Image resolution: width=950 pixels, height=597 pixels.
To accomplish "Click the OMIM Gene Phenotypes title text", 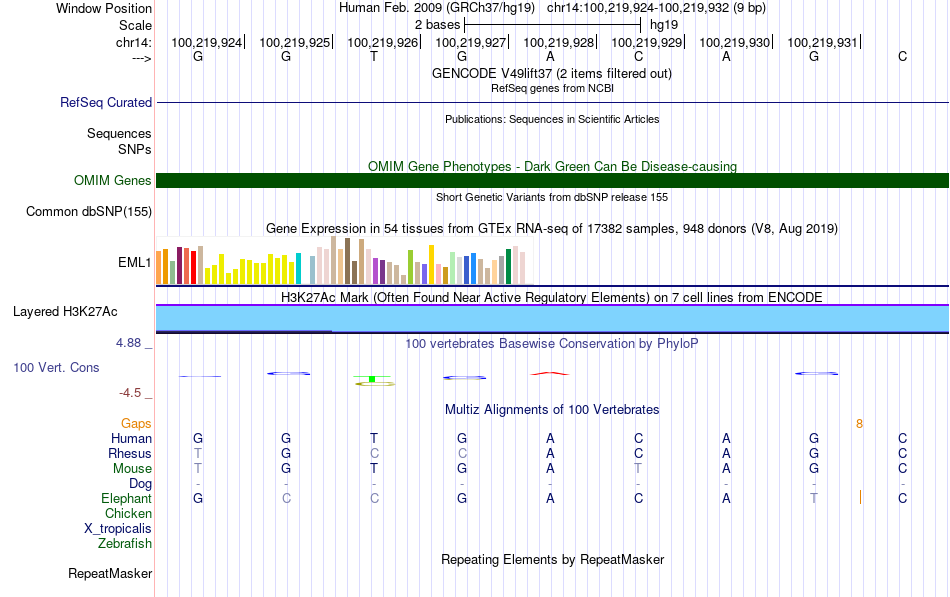I will tap(552, 166).
